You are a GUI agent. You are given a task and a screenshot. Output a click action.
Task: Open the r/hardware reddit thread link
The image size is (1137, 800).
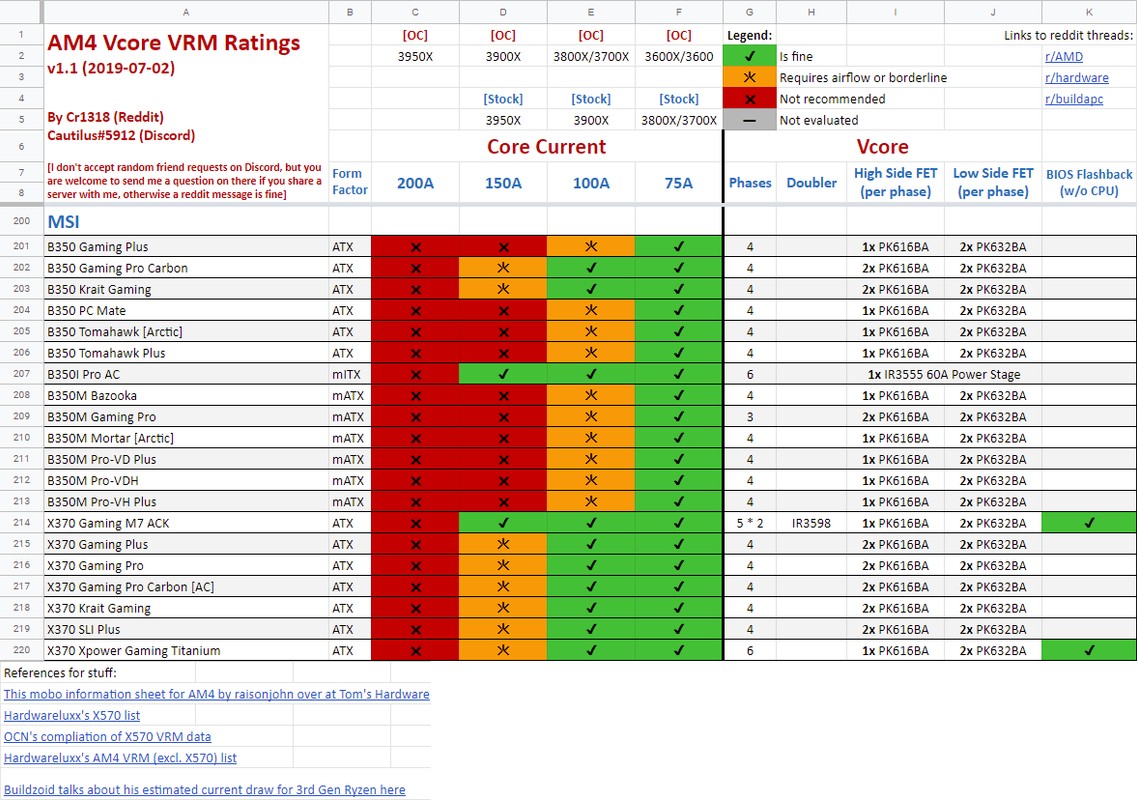pos(1076,78)
